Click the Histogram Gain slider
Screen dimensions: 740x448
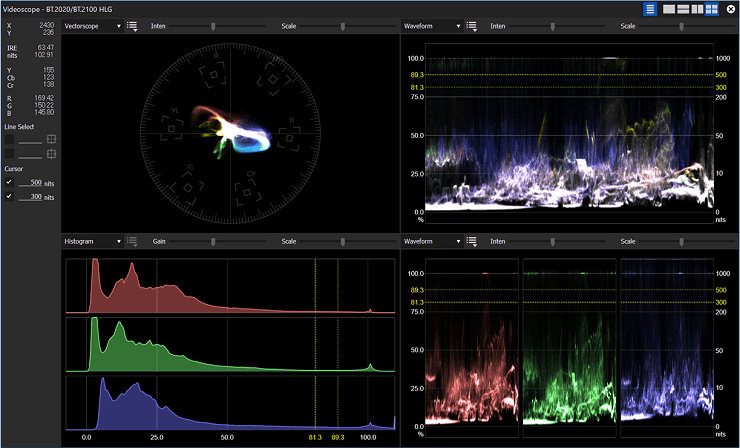point(212,242)
